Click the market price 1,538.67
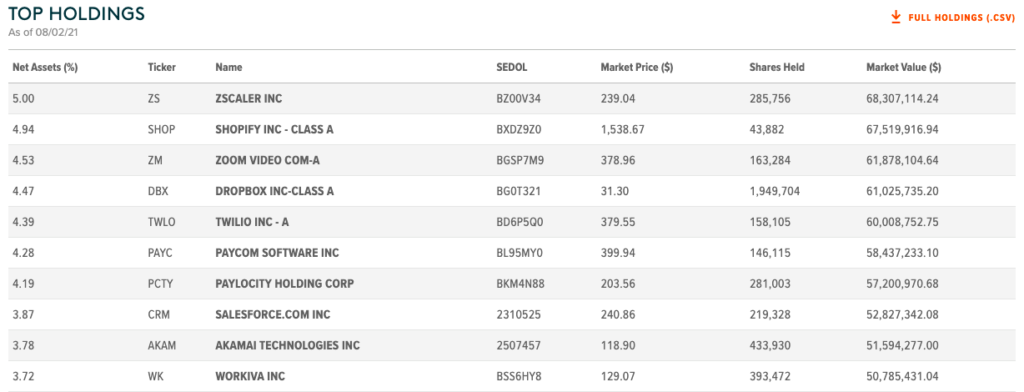The height and width of the screenshot is (392, 1024). (623, 129)
